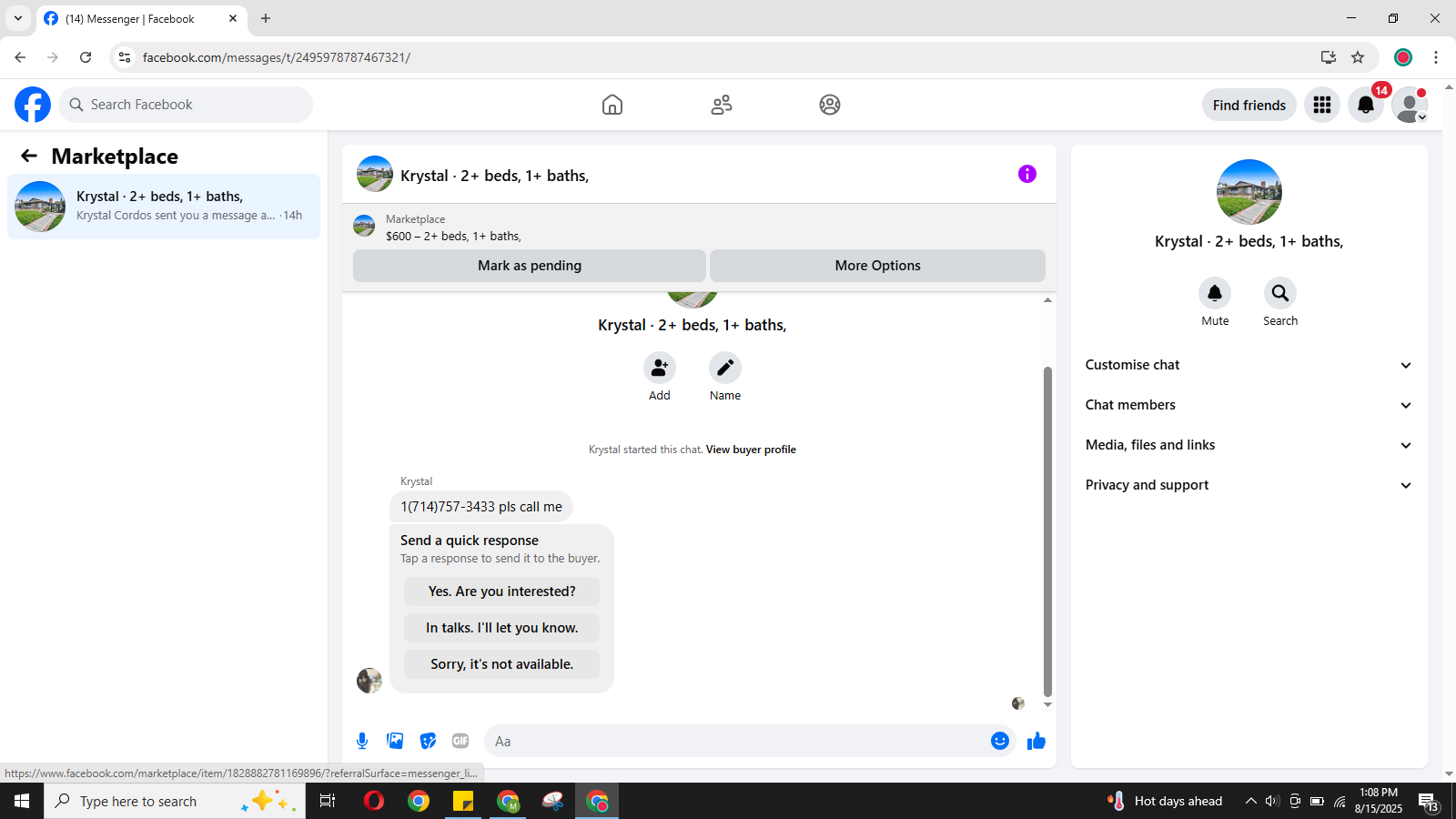Click the Aa message input field
1456x819 pixels.
pyautogui.click(x=737, y=741)
